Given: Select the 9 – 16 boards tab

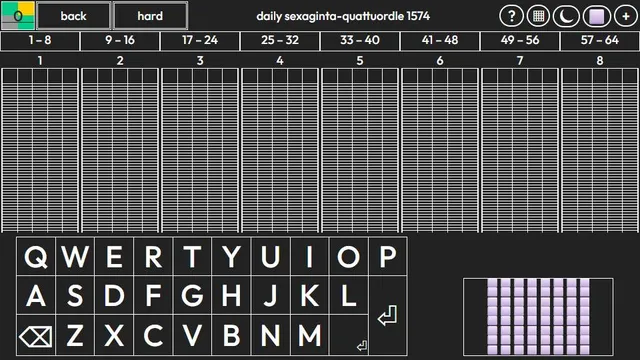Looking at the screenshot, I should (120, 41).
